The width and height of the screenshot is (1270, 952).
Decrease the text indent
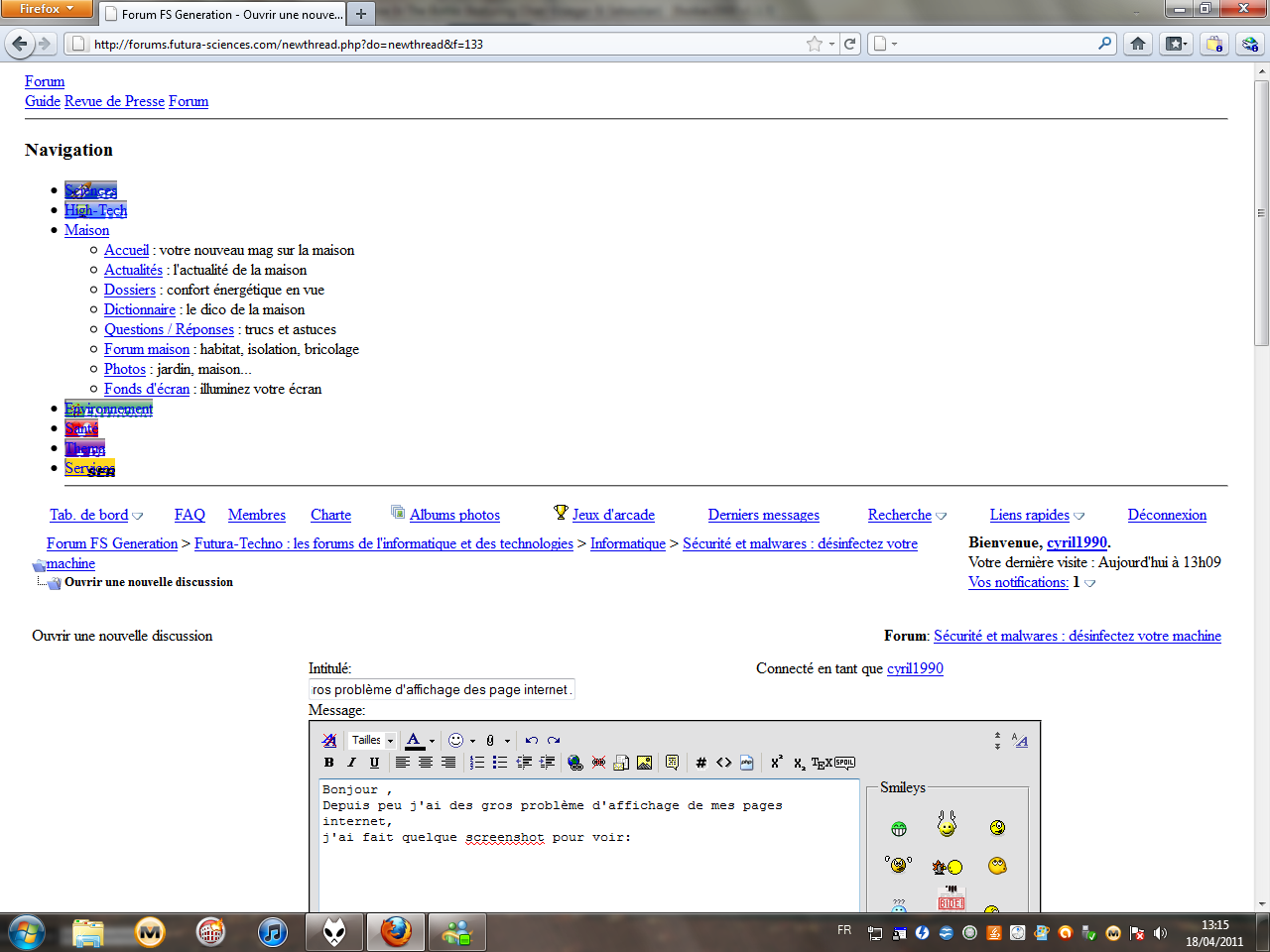pos(524,763)
